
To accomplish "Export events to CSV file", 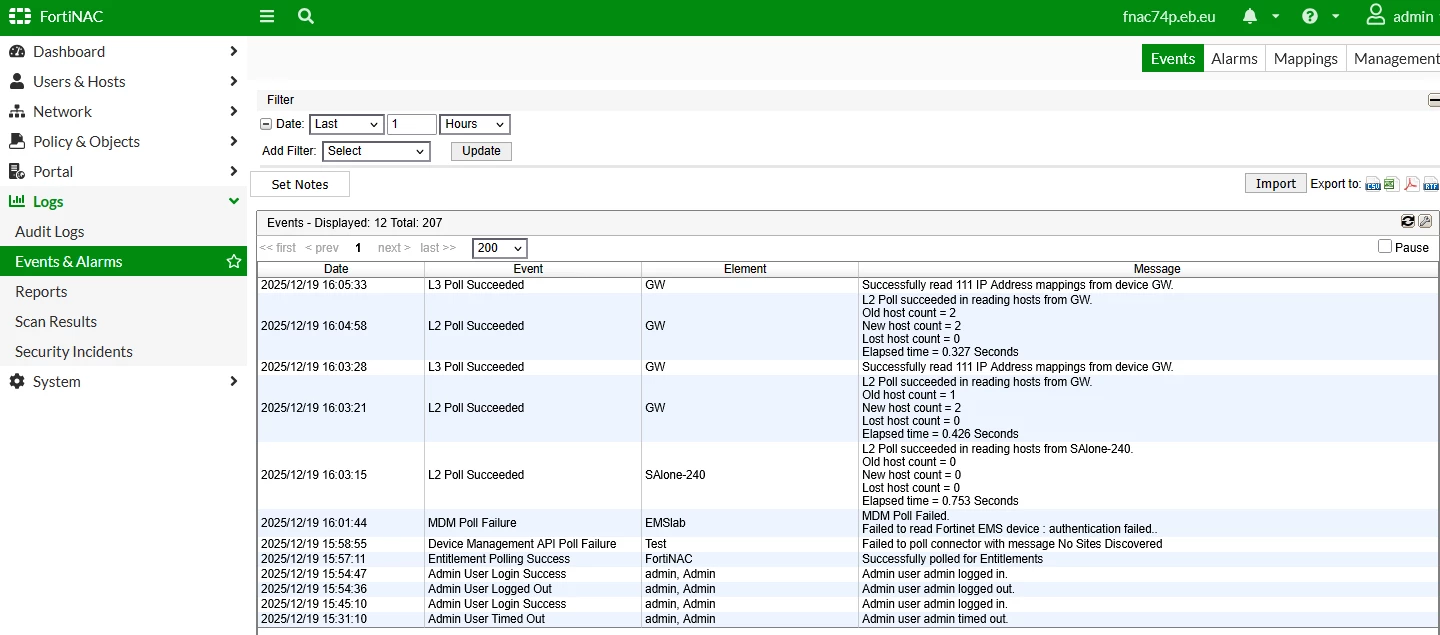I will (x=1373, y=184).
